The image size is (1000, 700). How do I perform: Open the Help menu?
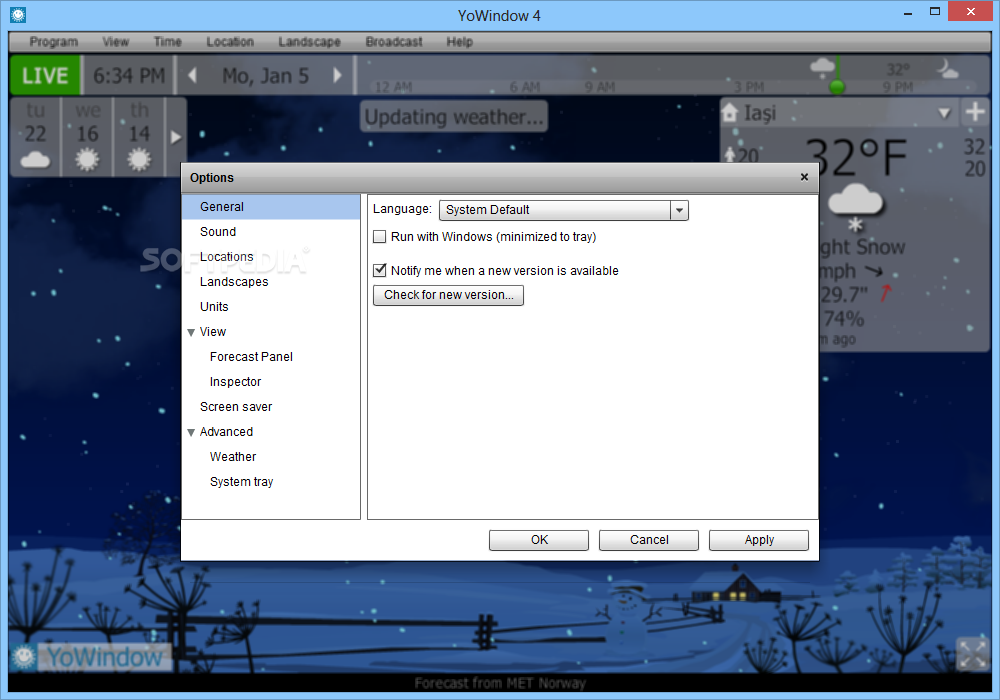coord(459,41)
